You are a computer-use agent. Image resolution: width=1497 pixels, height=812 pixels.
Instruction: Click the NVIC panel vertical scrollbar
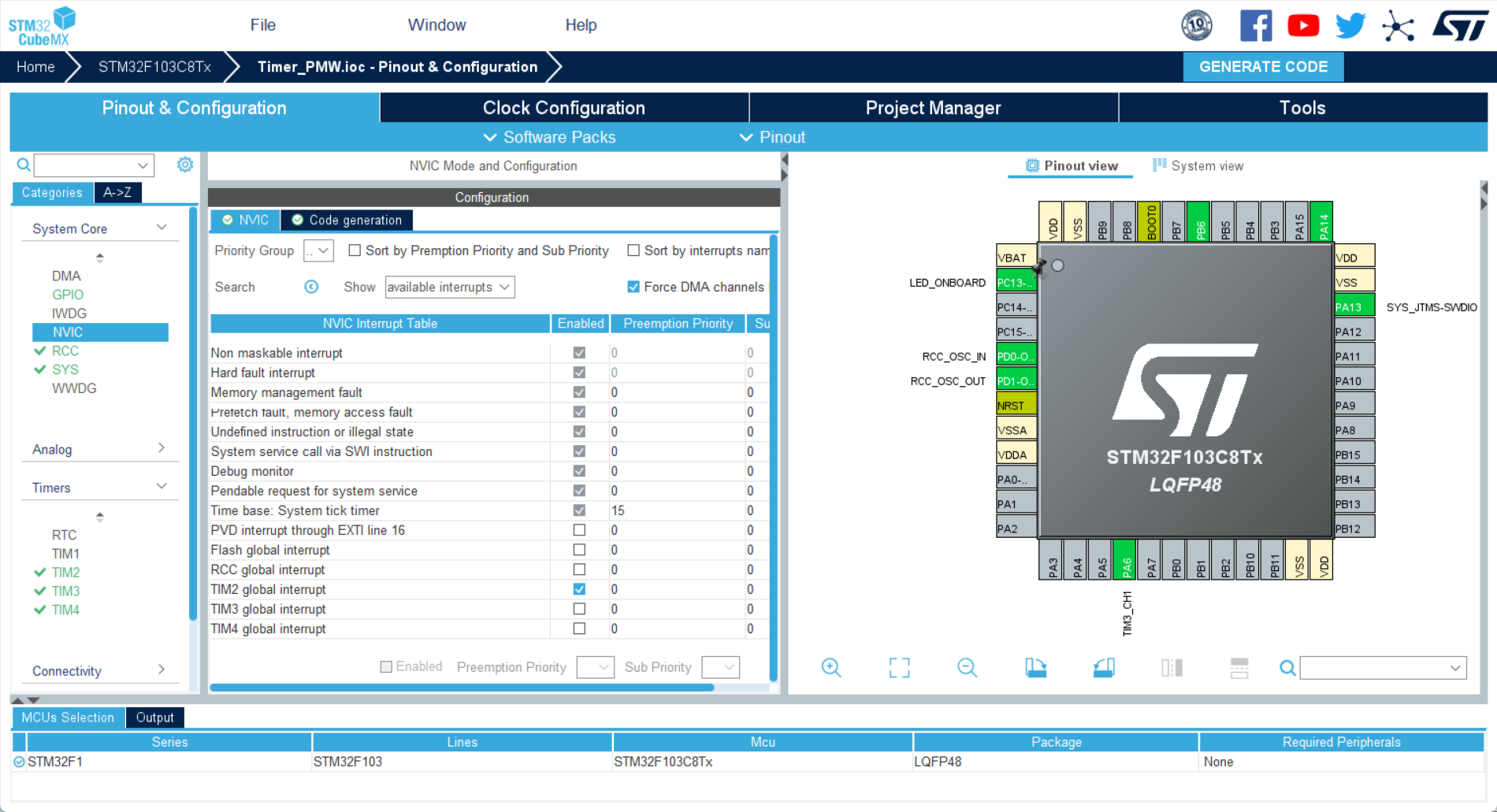point(774,457)
